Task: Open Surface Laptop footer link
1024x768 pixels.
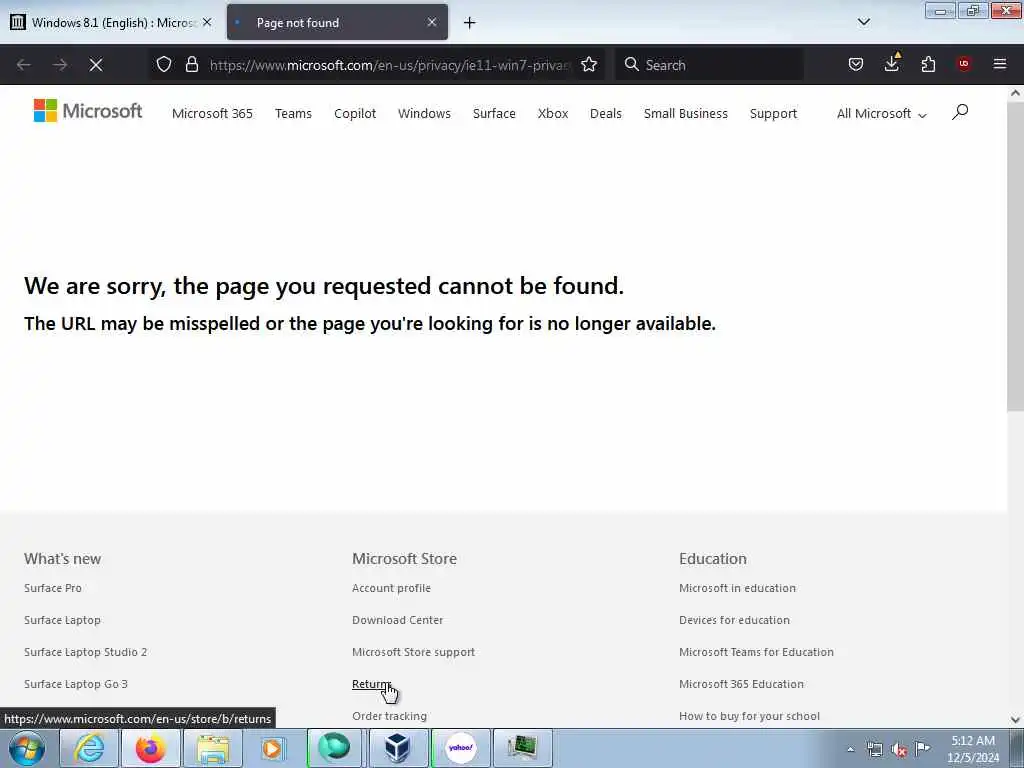Action: [62, 620]
